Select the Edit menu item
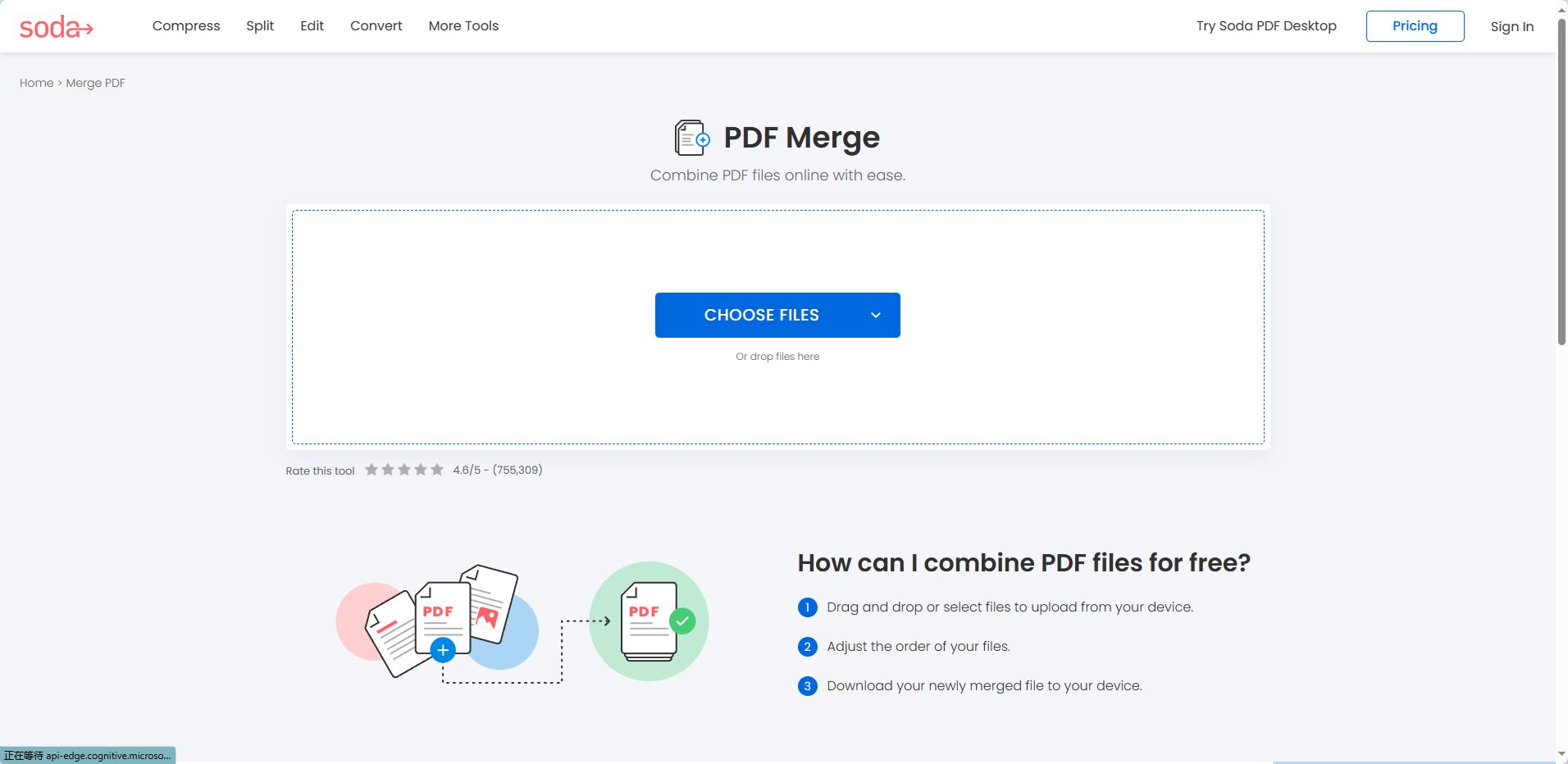 (x=312, y=25)
